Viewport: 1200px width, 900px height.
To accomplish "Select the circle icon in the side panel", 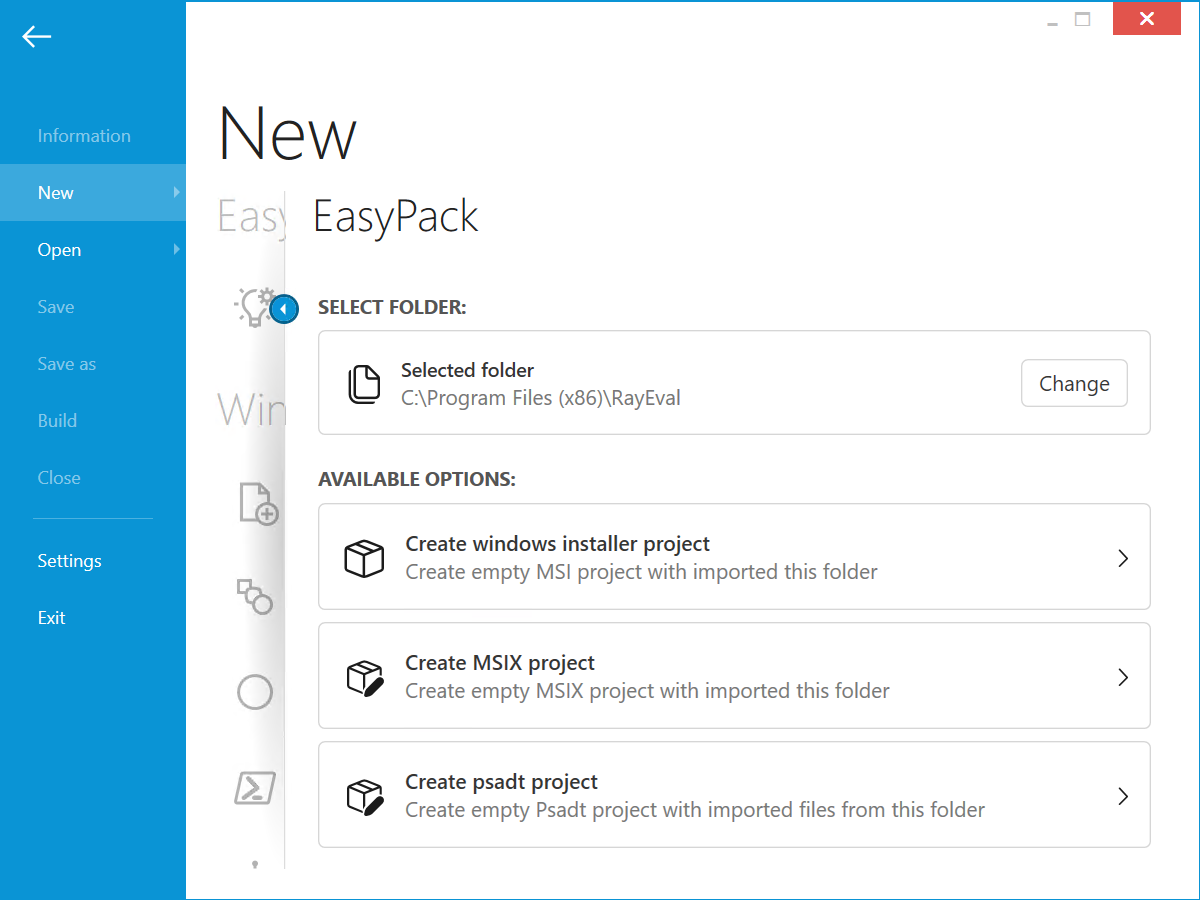I will (255, 692).
